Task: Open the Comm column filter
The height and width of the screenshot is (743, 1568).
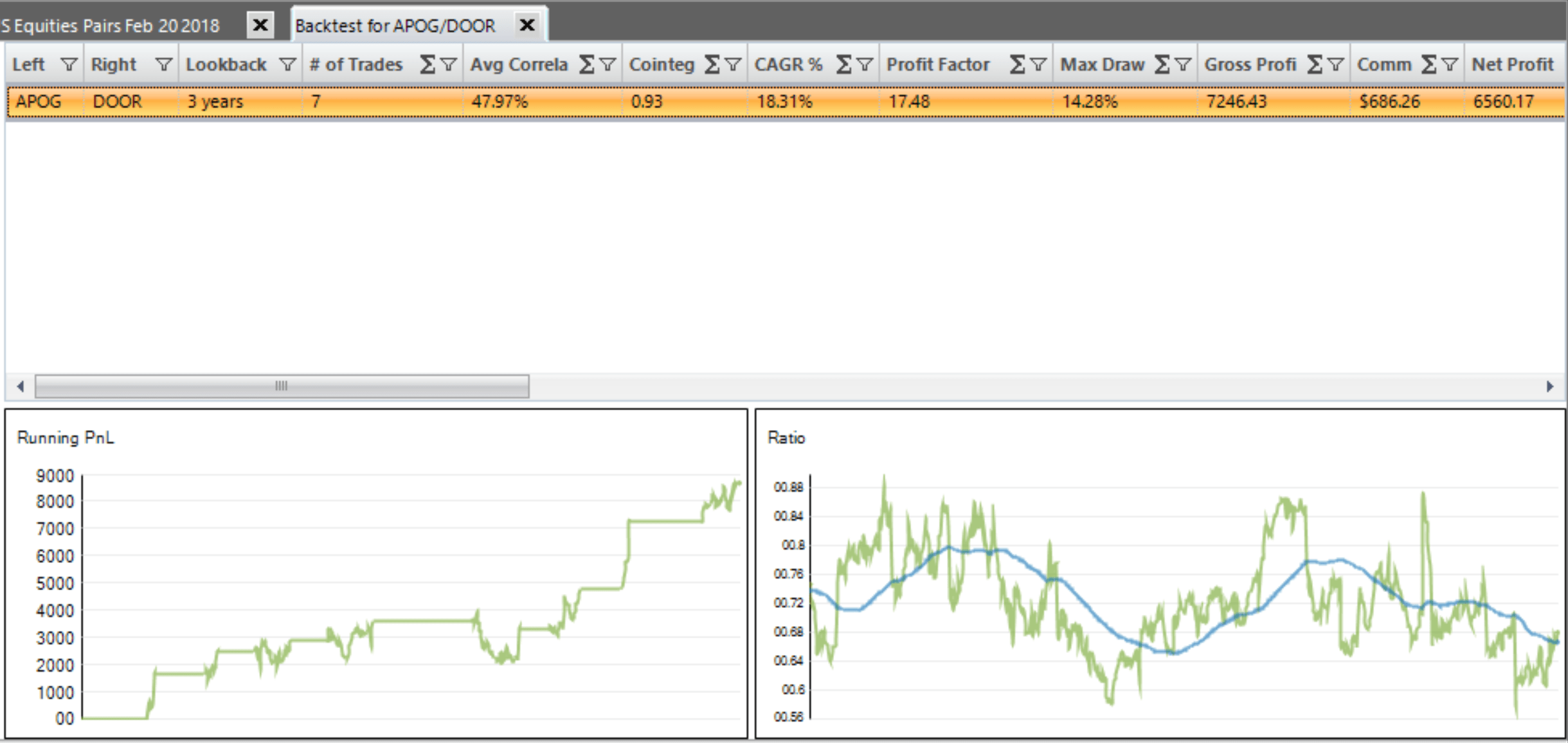Action: pos(1449,65)
